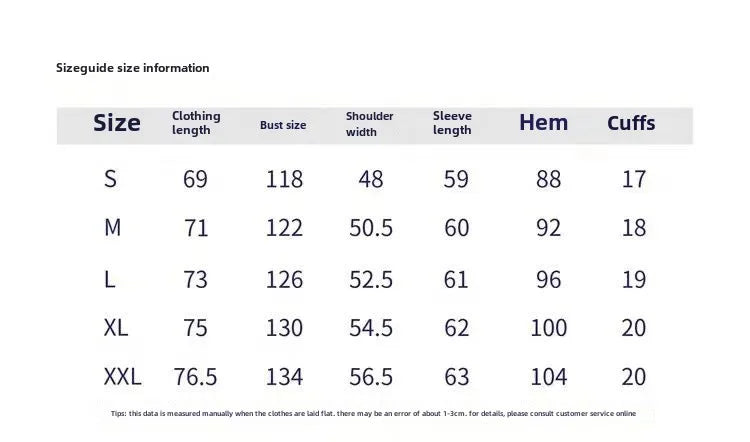
Task: Select the S size row label
Action: click(x=110, y=179)
